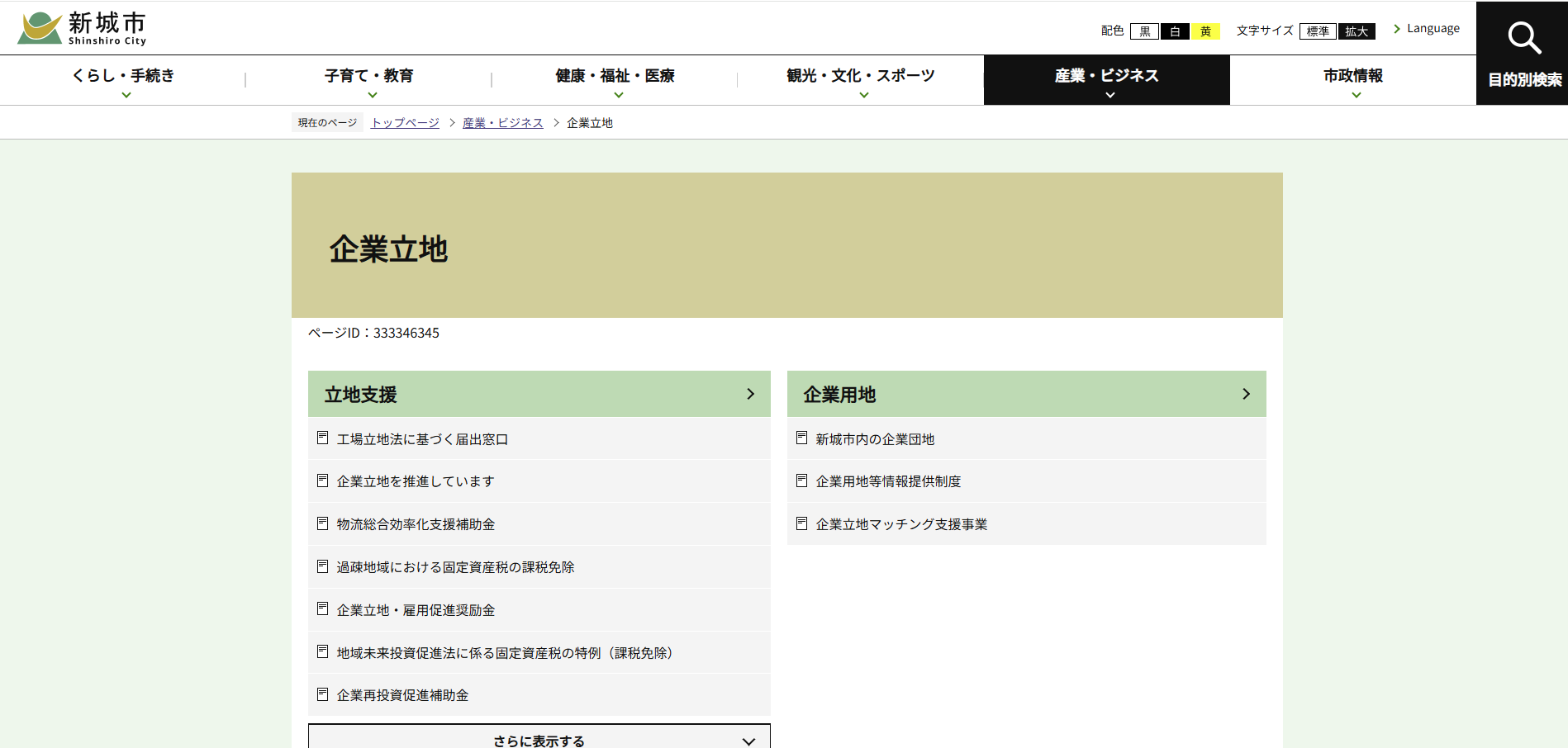Open the 立地支援 section heading

pyautogui.click(x=539, y=394)
